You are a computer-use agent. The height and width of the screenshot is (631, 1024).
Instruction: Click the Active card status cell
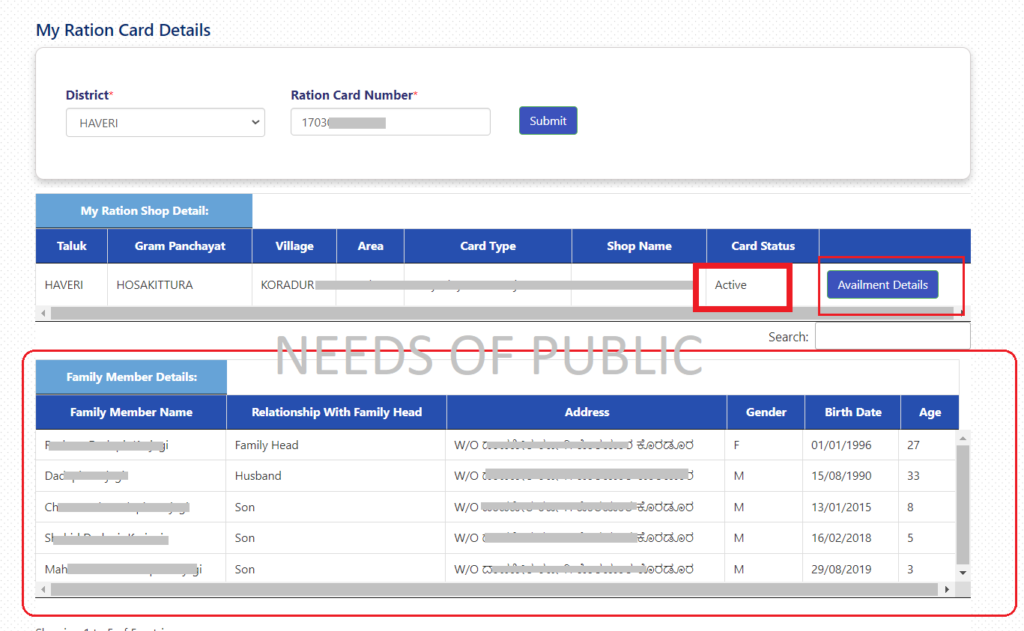click(x=731, y=285)
